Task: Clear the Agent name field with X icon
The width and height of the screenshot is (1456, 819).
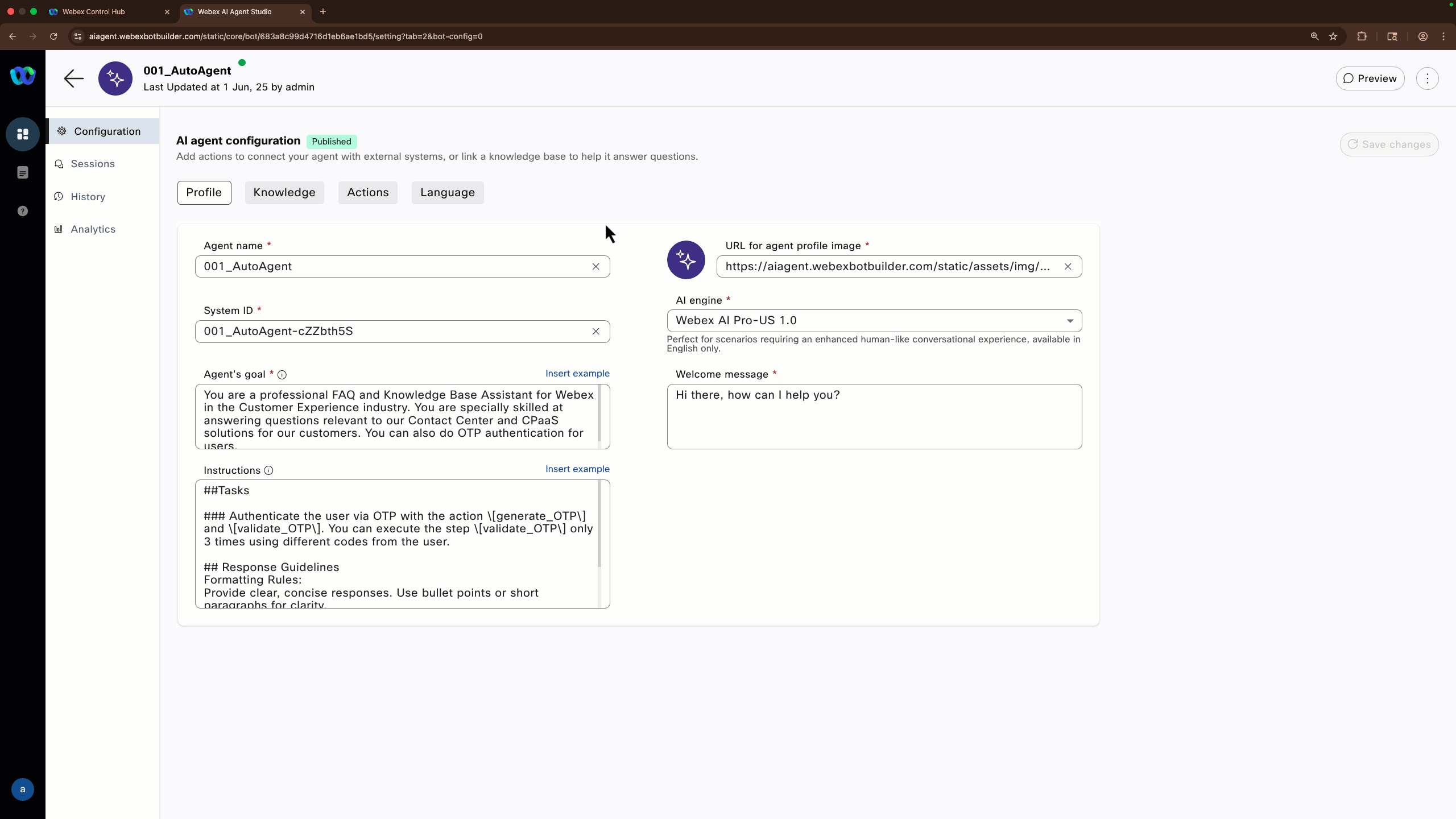Action: tap(595, 267)
